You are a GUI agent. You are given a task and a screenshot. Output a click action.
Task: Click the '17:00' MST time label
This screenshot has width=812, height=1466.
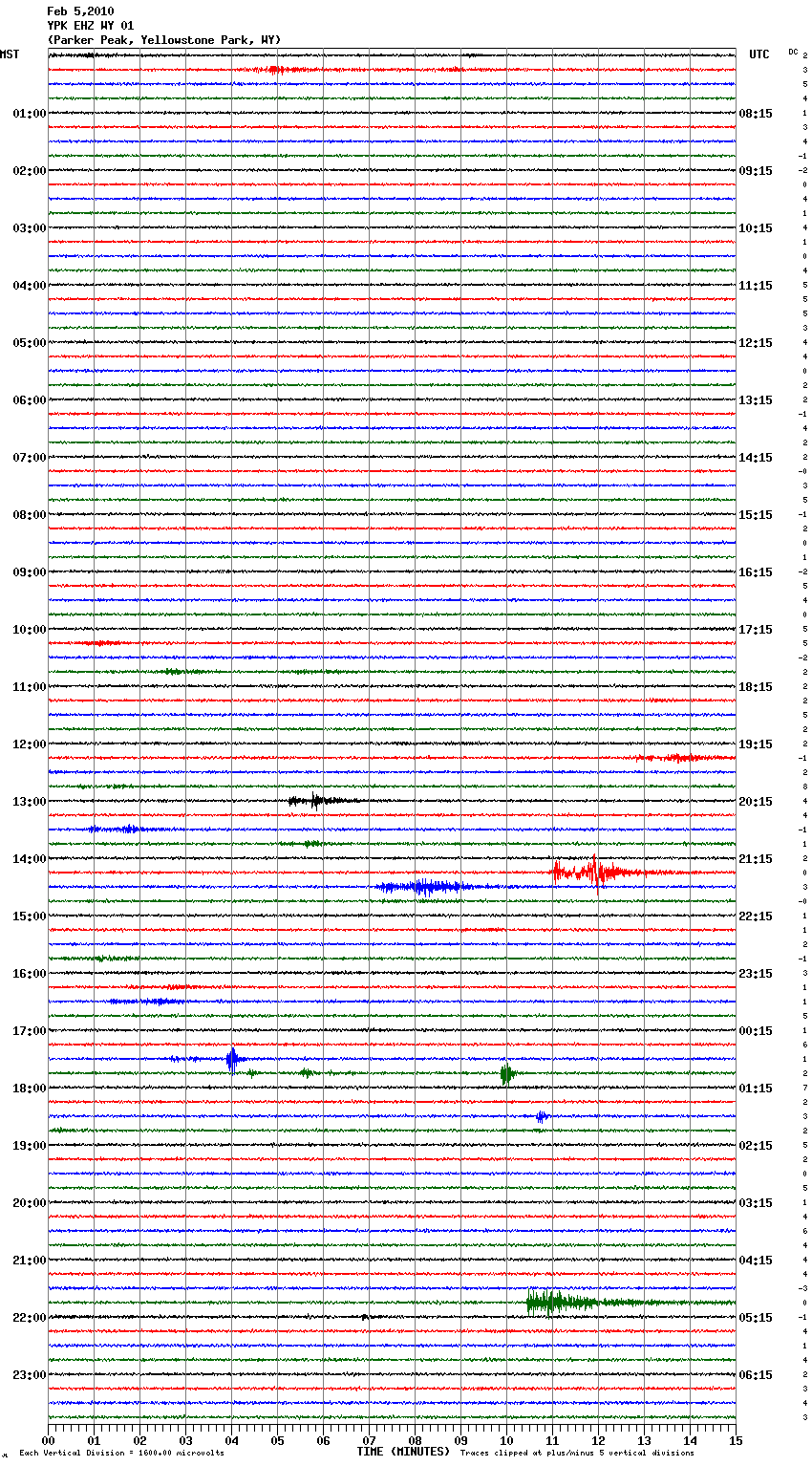coord(30,1031)
